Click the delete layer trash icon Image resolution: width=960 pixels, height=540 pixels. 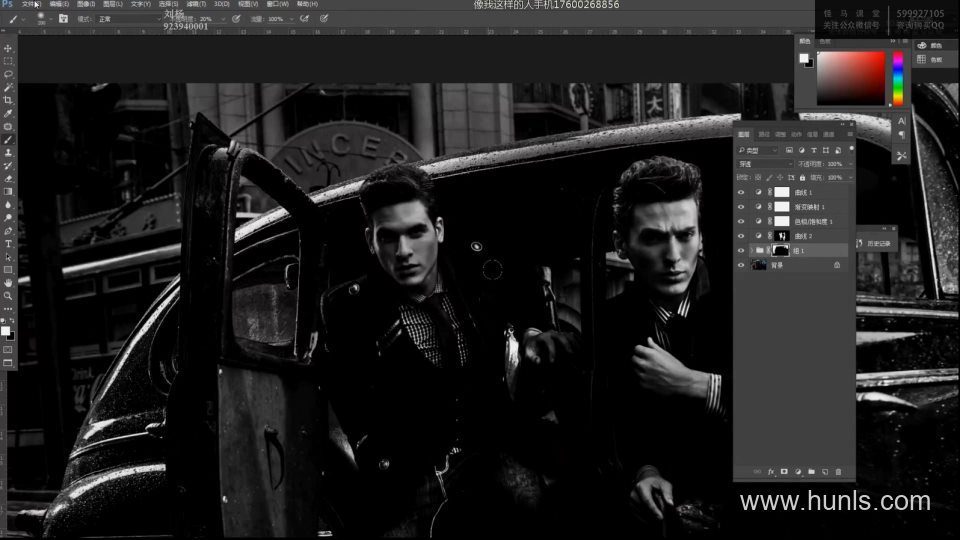pyautogui.click(x=838, y=471)
